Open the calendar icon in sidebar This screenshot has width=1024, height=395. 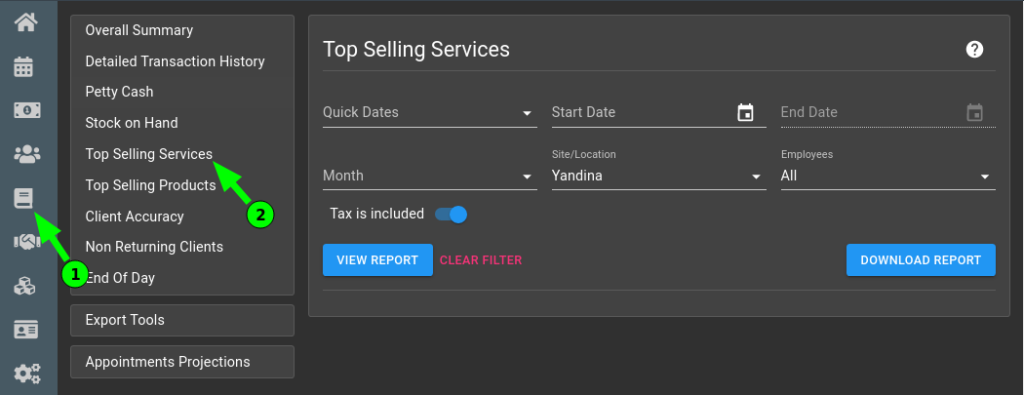click(x=24, y=66)
